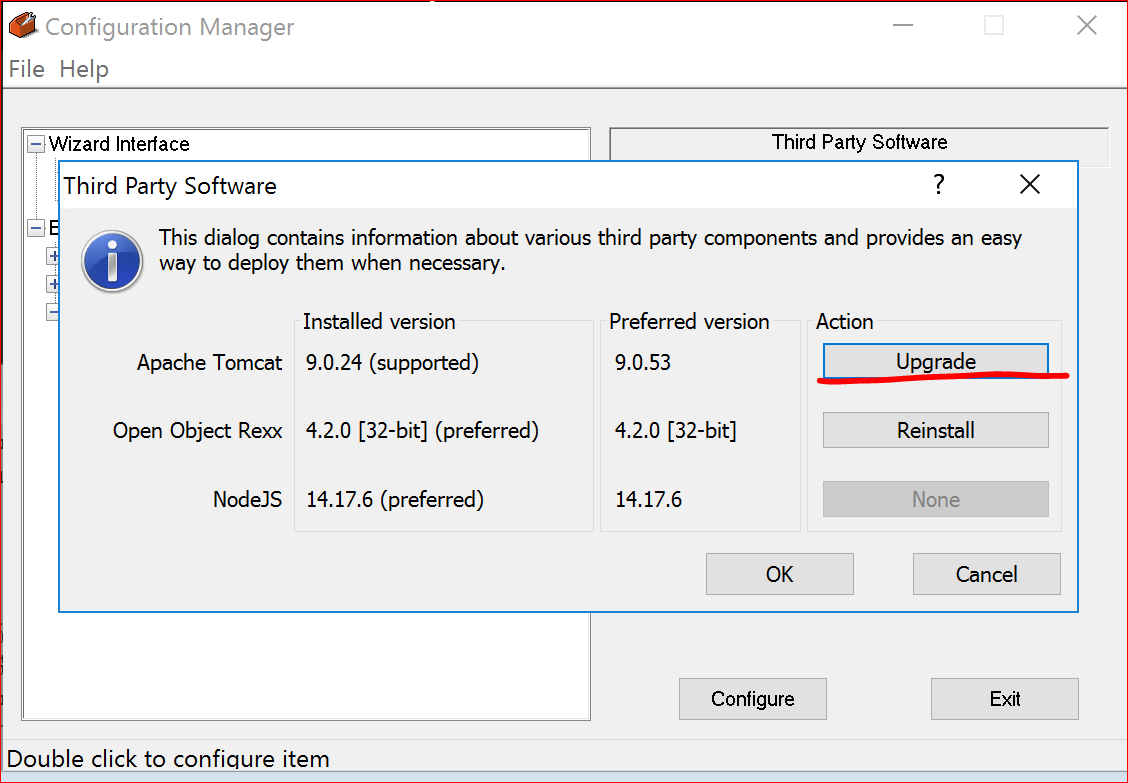Upgrade Apache Tomcat to preferred version
Image resolution: width=1128 pixels, height=783 pixels.
point(935,361)
